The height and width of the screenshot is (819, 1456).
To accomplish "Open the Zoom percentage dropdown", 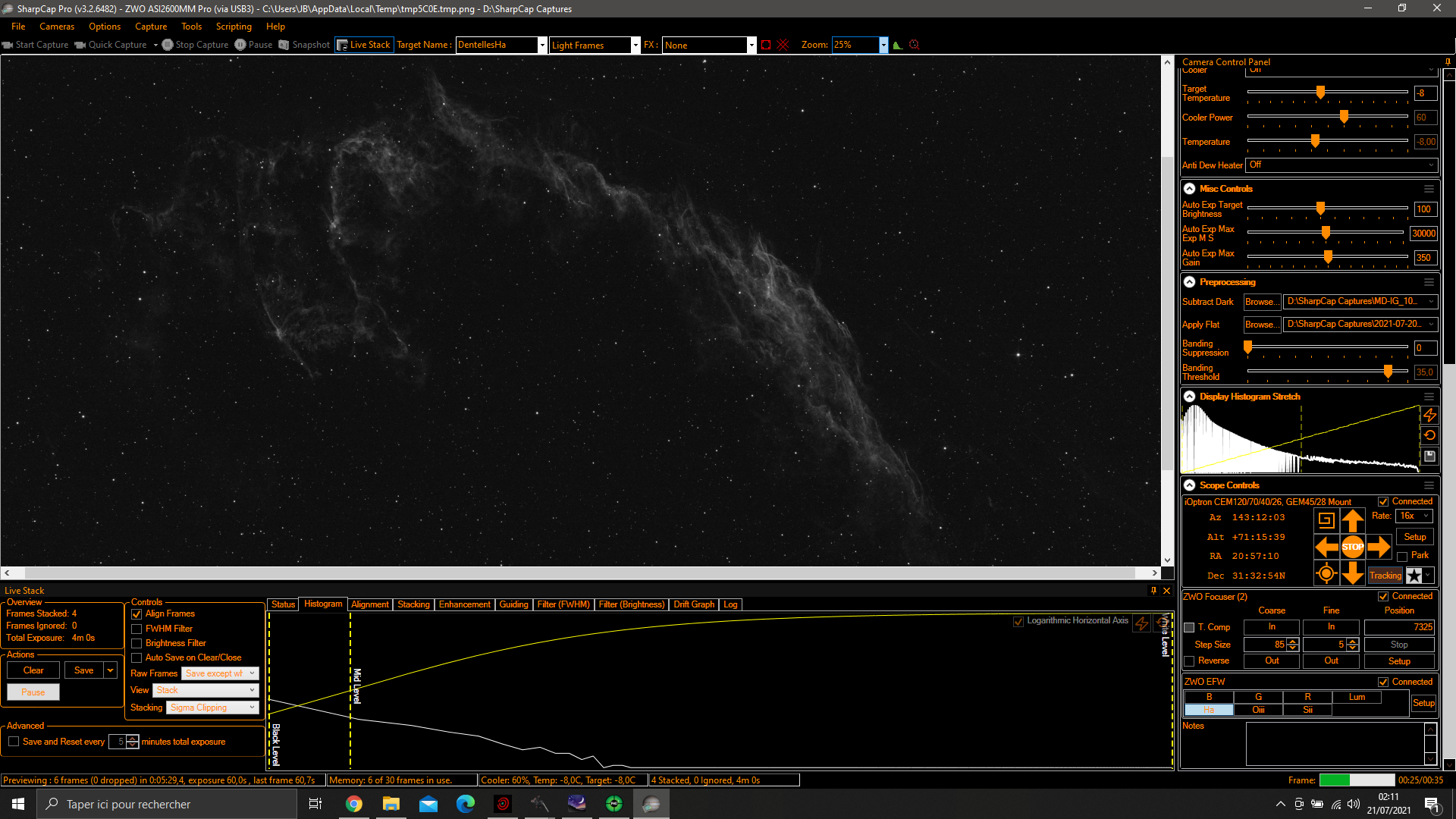I will (x=883, y=45).
